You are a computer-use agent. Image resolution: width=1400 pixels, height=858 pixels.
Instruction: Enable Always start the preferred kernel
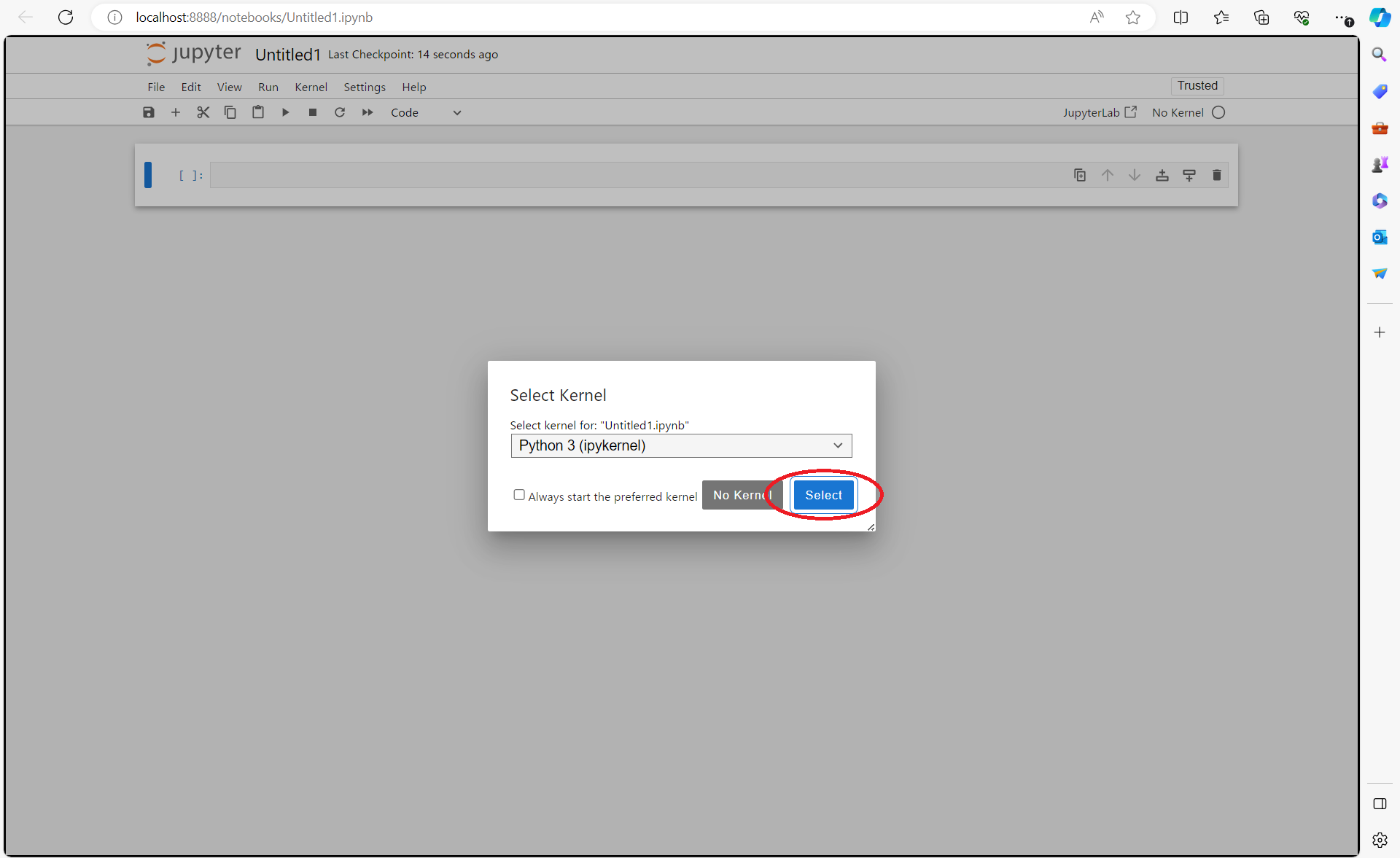[x=519, y=495]
